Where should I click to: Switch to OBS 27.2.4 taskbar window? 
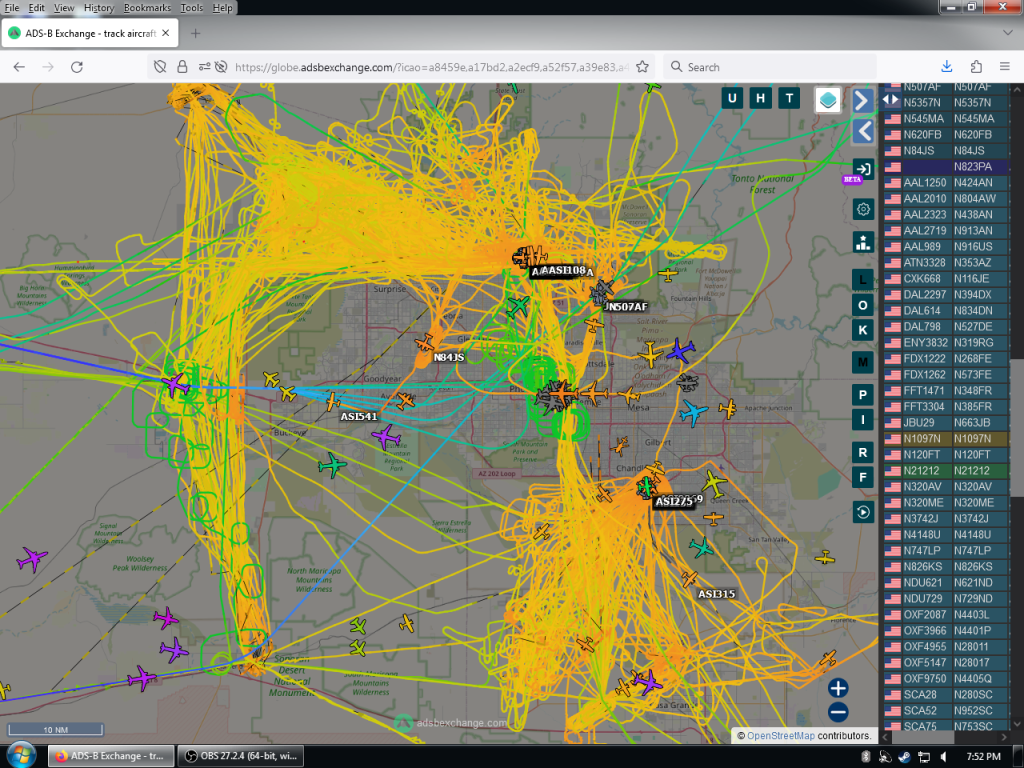point(241,756)
